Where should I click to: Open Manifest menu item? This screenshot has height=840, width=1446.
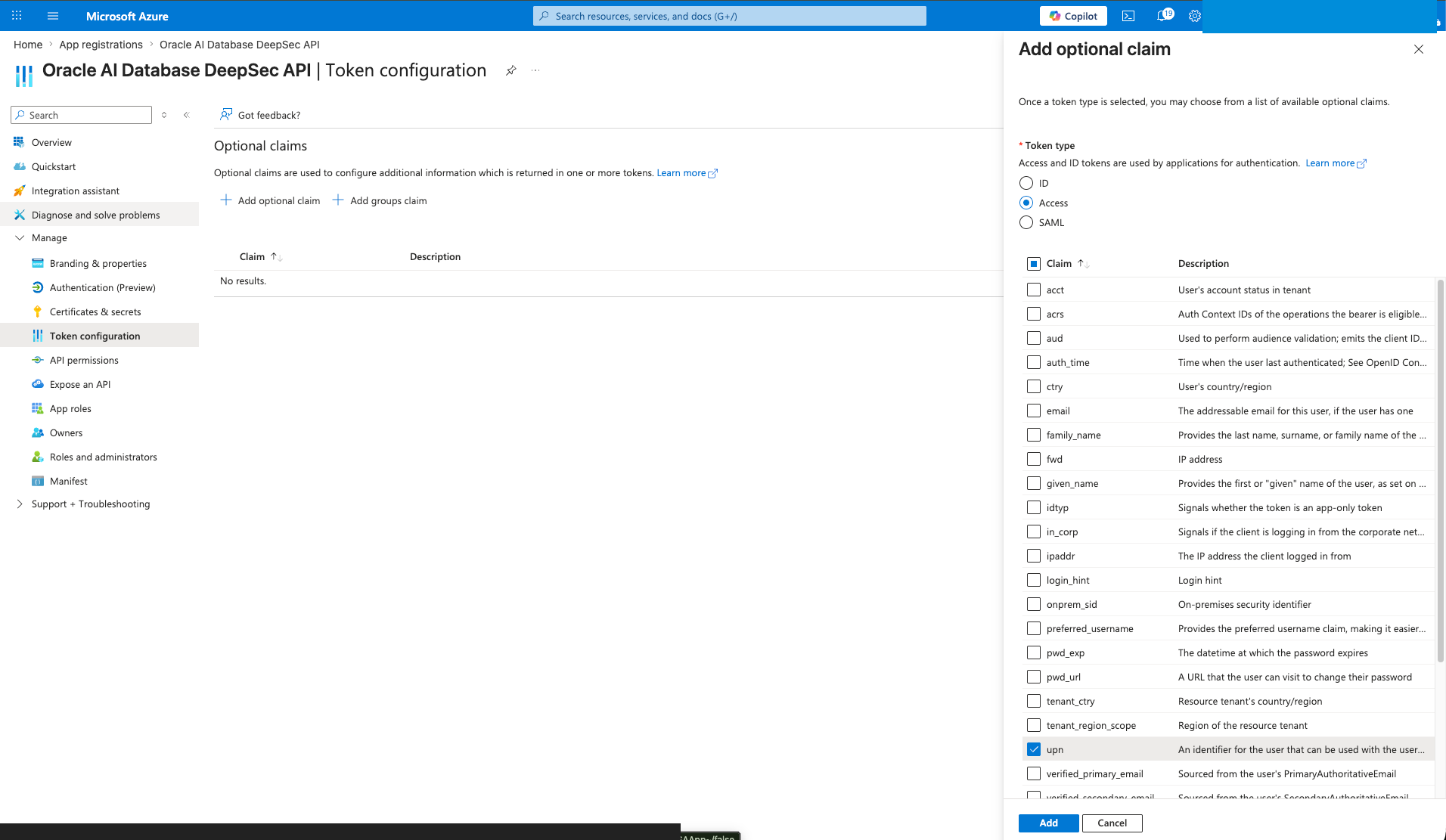100,481
